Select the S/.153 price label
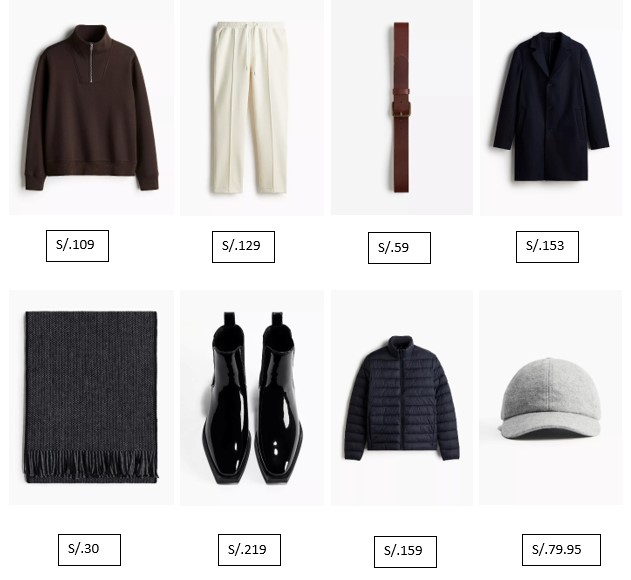Viewport: 631px width, 580px height. coord(547,247)
